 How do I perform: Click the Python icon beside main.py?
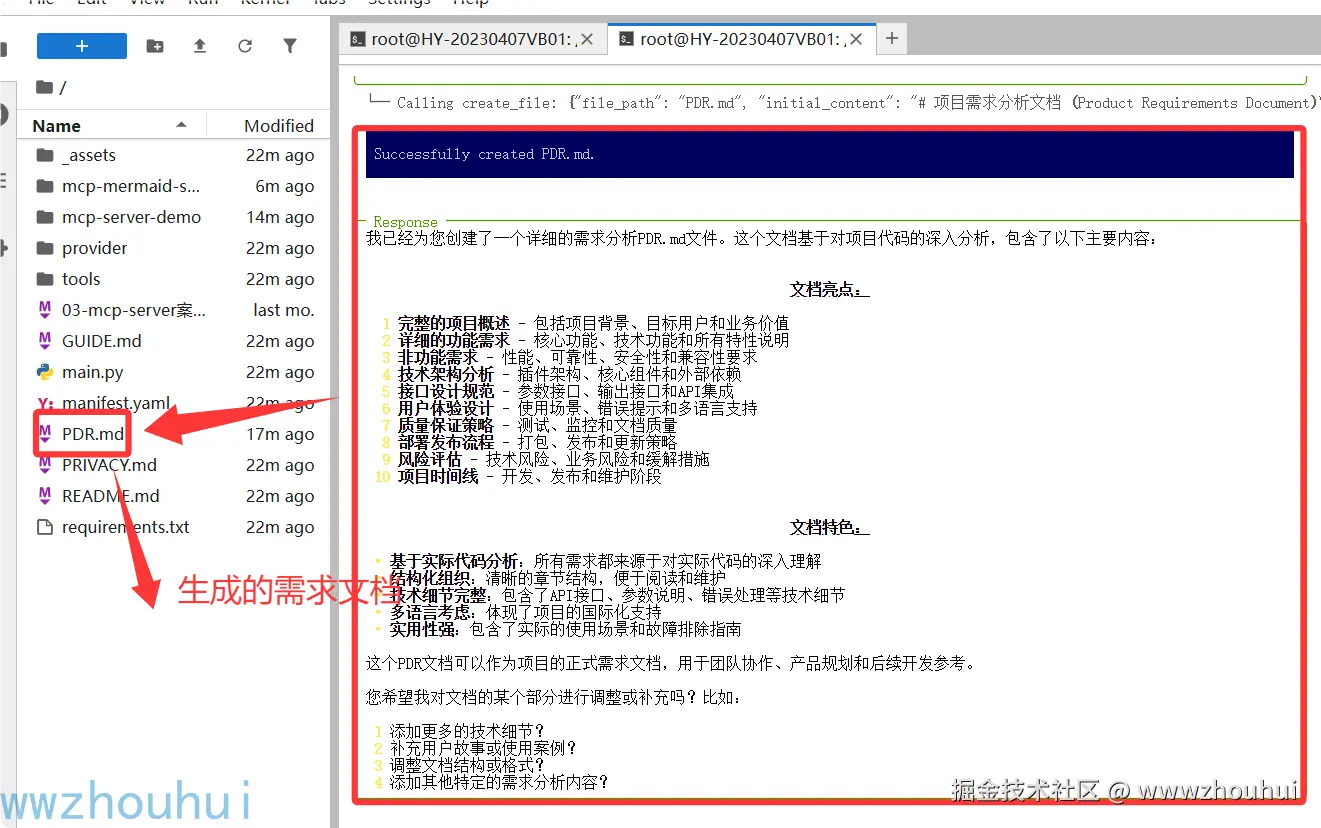pos(44,372)
